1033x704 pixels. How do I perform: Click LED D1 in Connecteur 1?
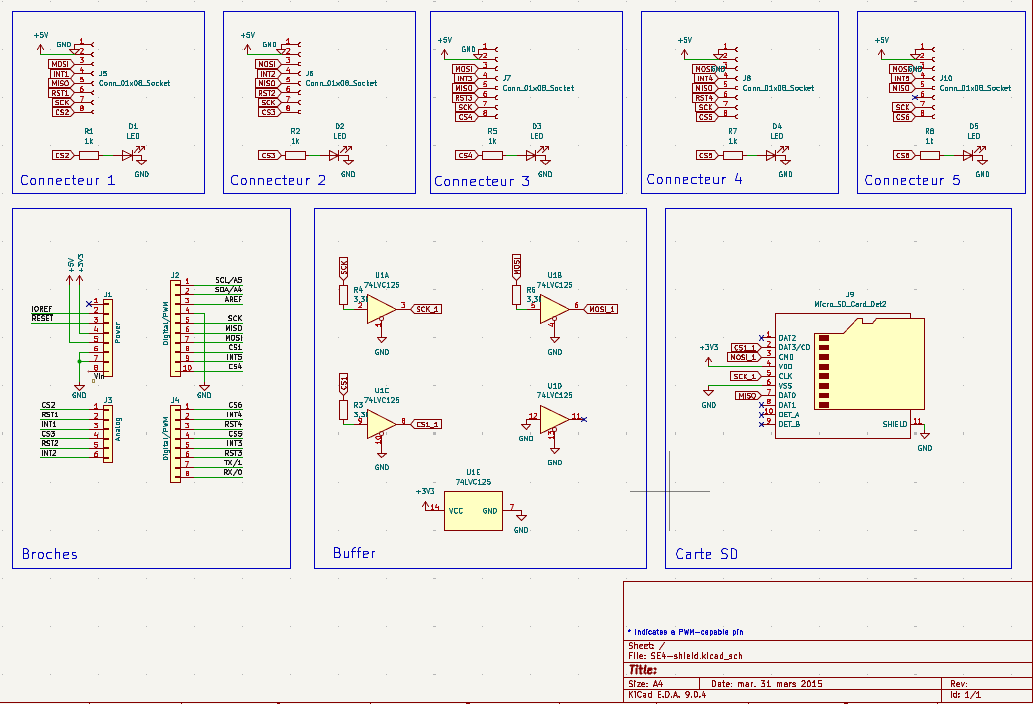pyautogui.click(x=128, y=155)
